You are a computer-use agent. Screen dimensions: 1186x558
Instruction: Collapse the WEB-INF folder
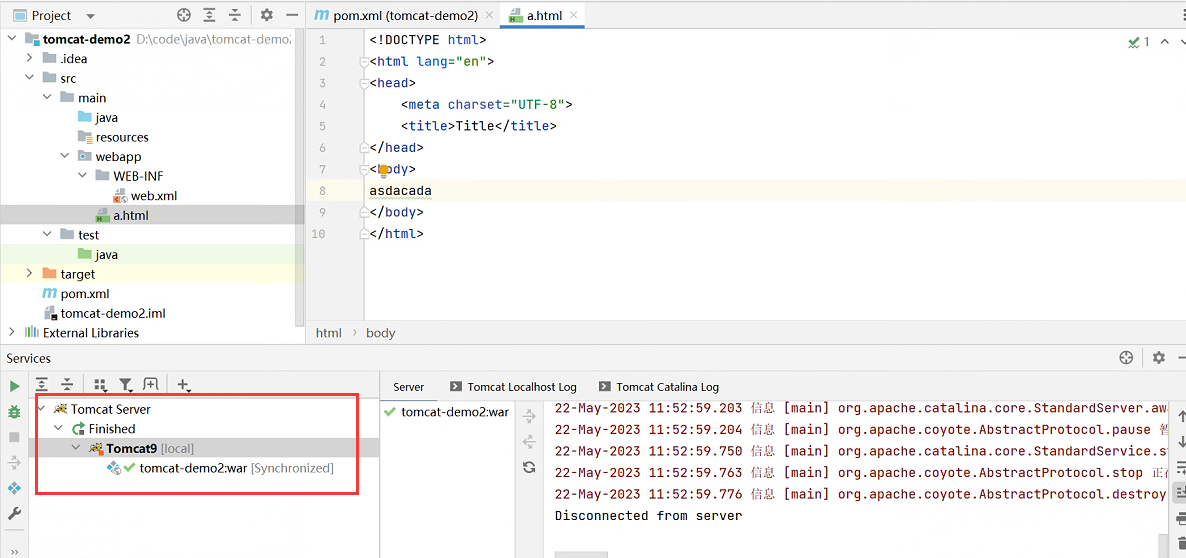point(82,176)
